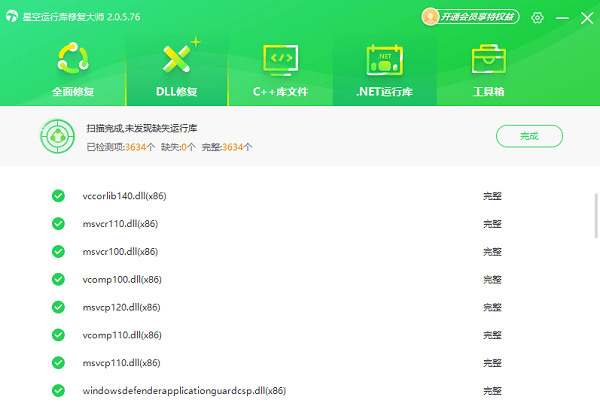Click 完整 status of vcomp100.dll row
Screen dimensions: 600x412
[492, 280]
